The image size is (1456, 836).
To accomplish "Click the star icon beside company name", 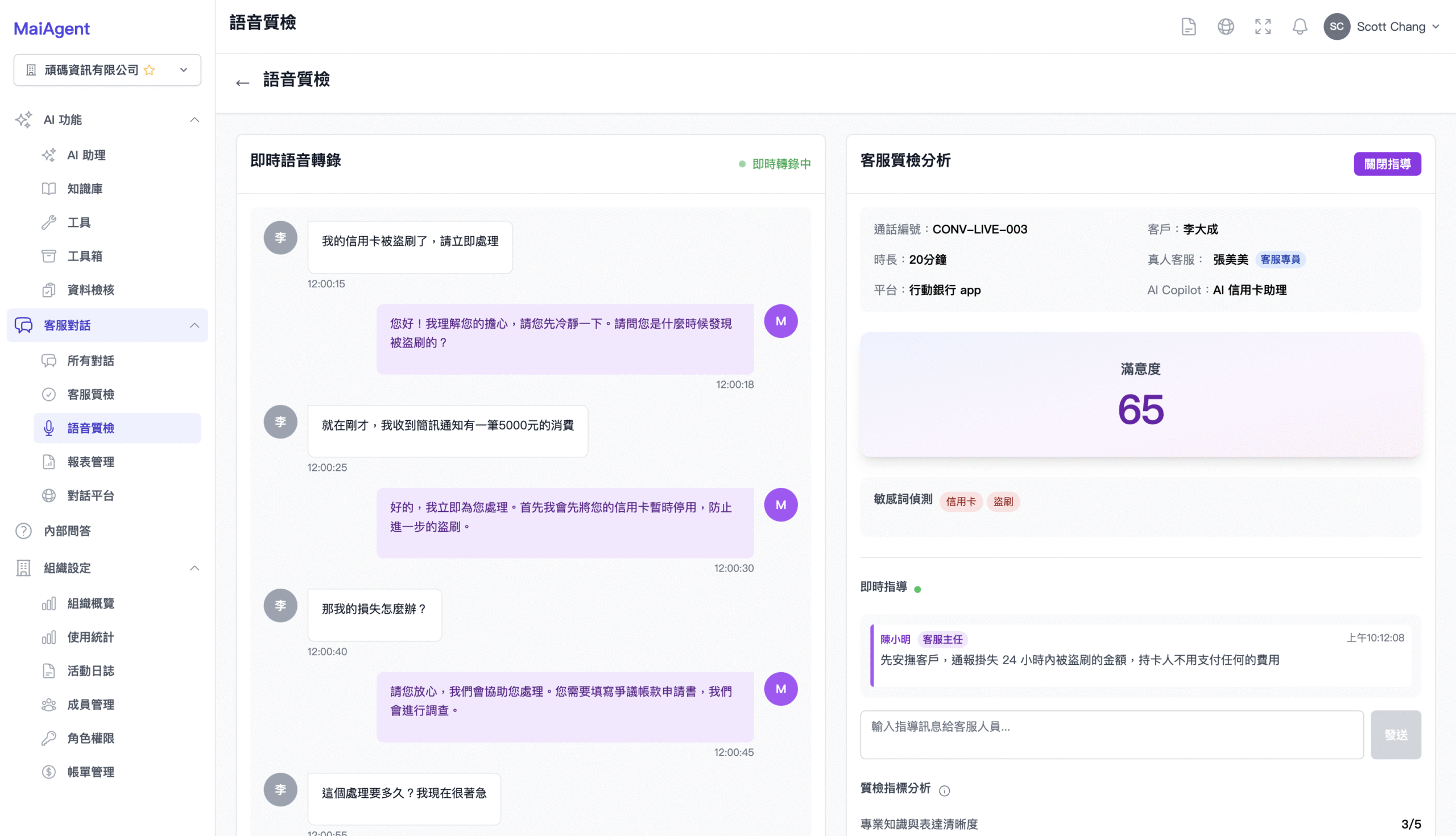I will point(149,70).
